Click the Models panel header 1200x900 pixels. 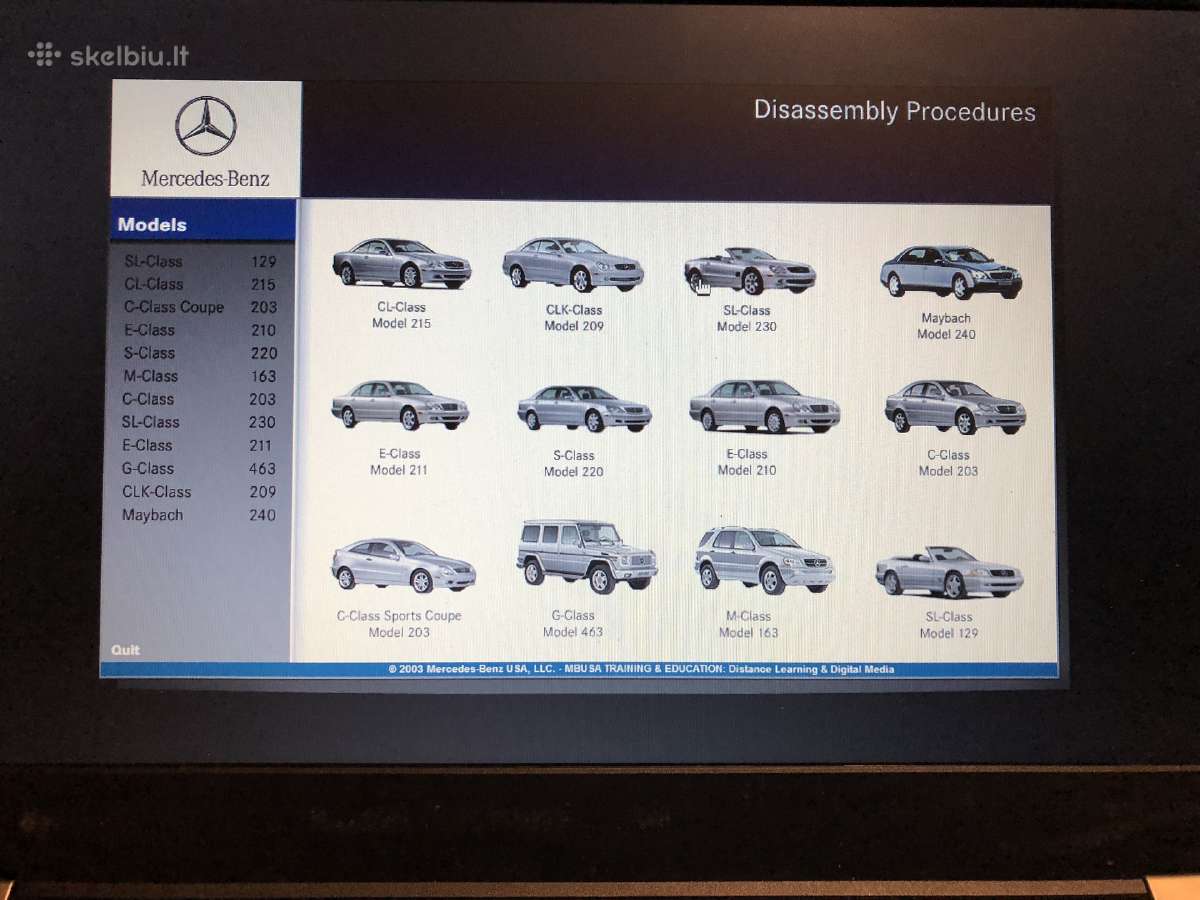point(203,223)
